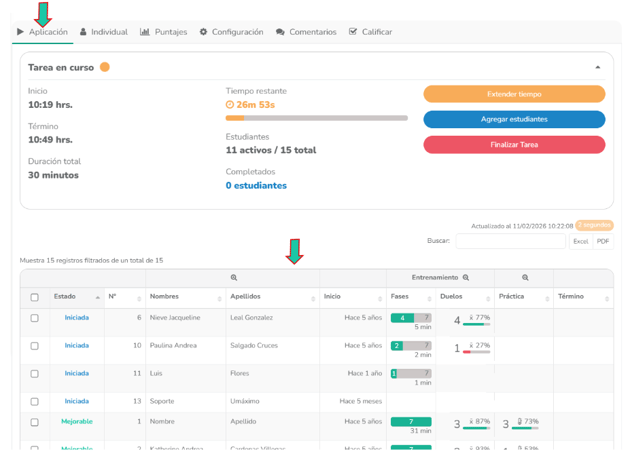The width and height of the screenshot is (630, 460).
Task: Click the magnifier icon above the Nombres column
Action: click(x=233, y=277)
